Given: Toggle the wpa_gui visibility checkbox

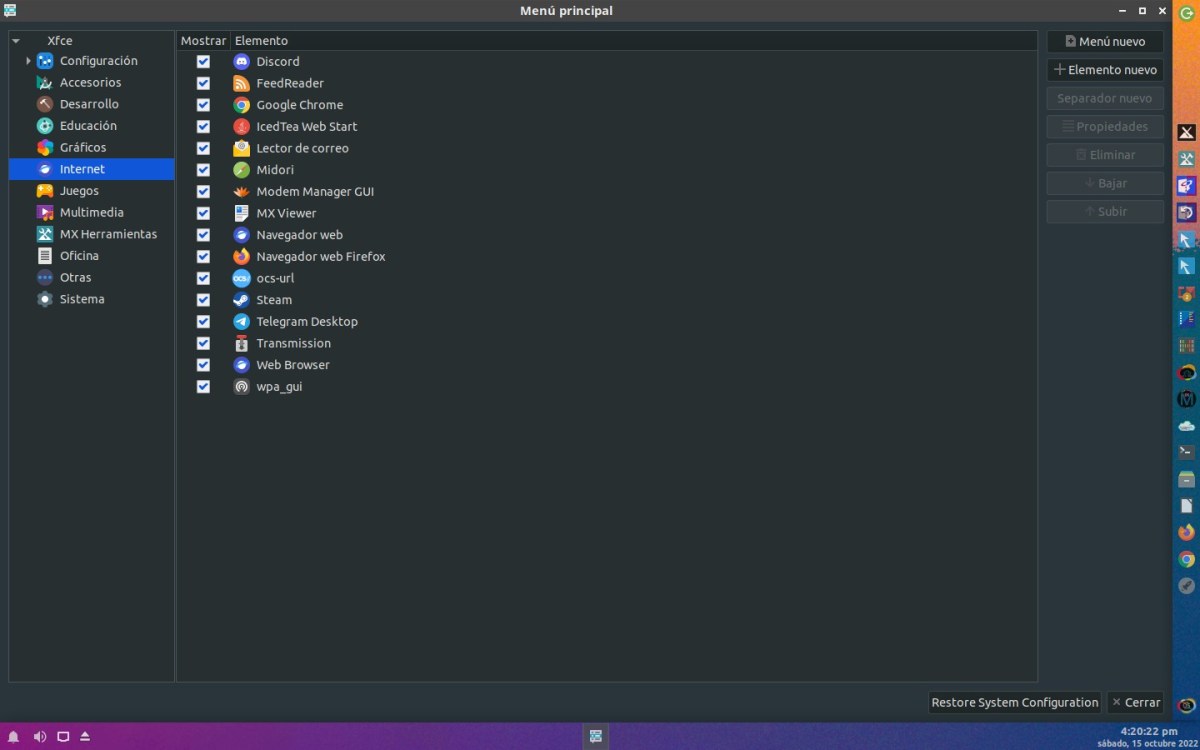Looking at the screenshot, I should (203, 387).
